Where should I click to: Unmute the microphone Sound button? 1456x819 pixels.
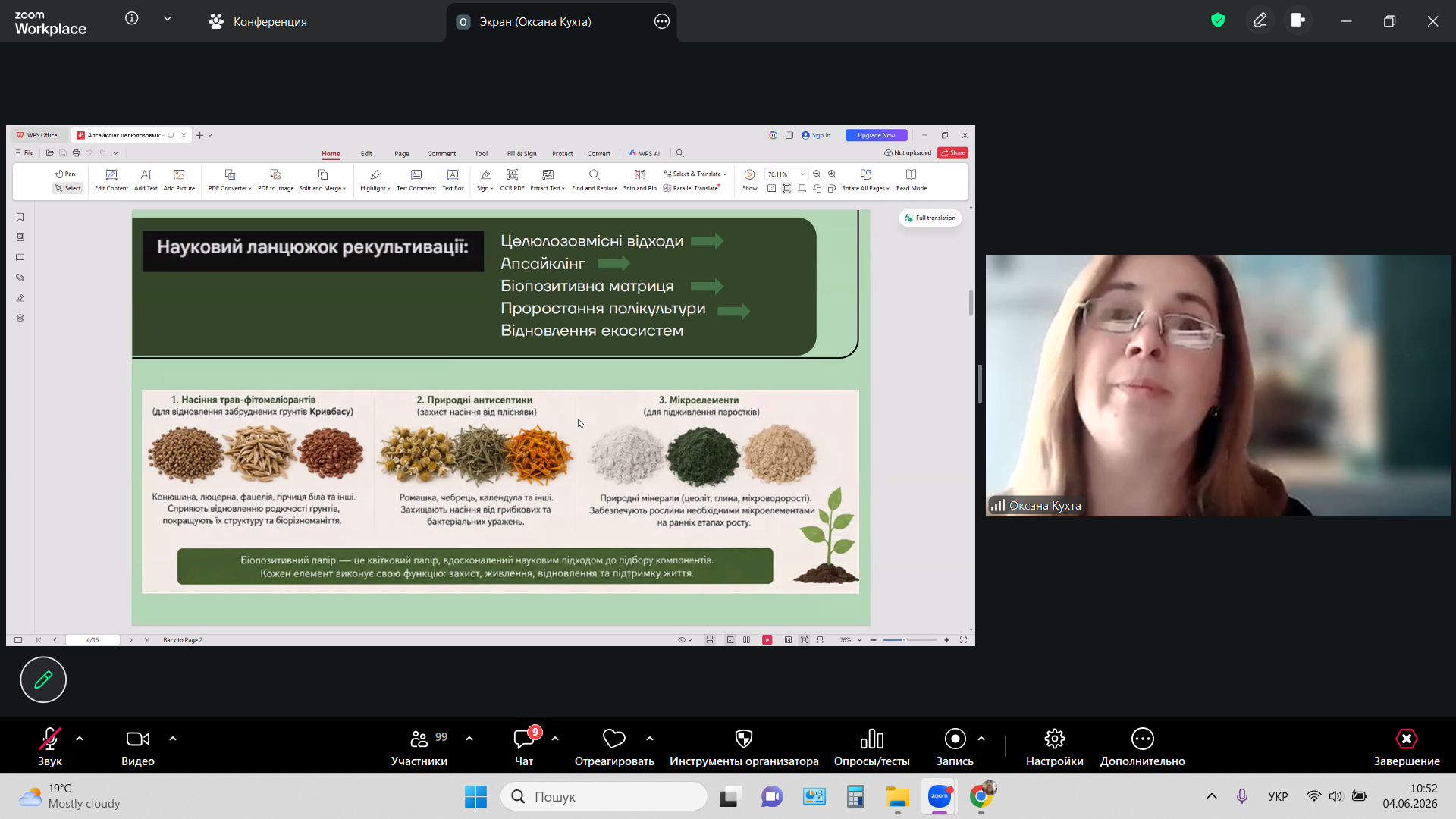(50, 746)
